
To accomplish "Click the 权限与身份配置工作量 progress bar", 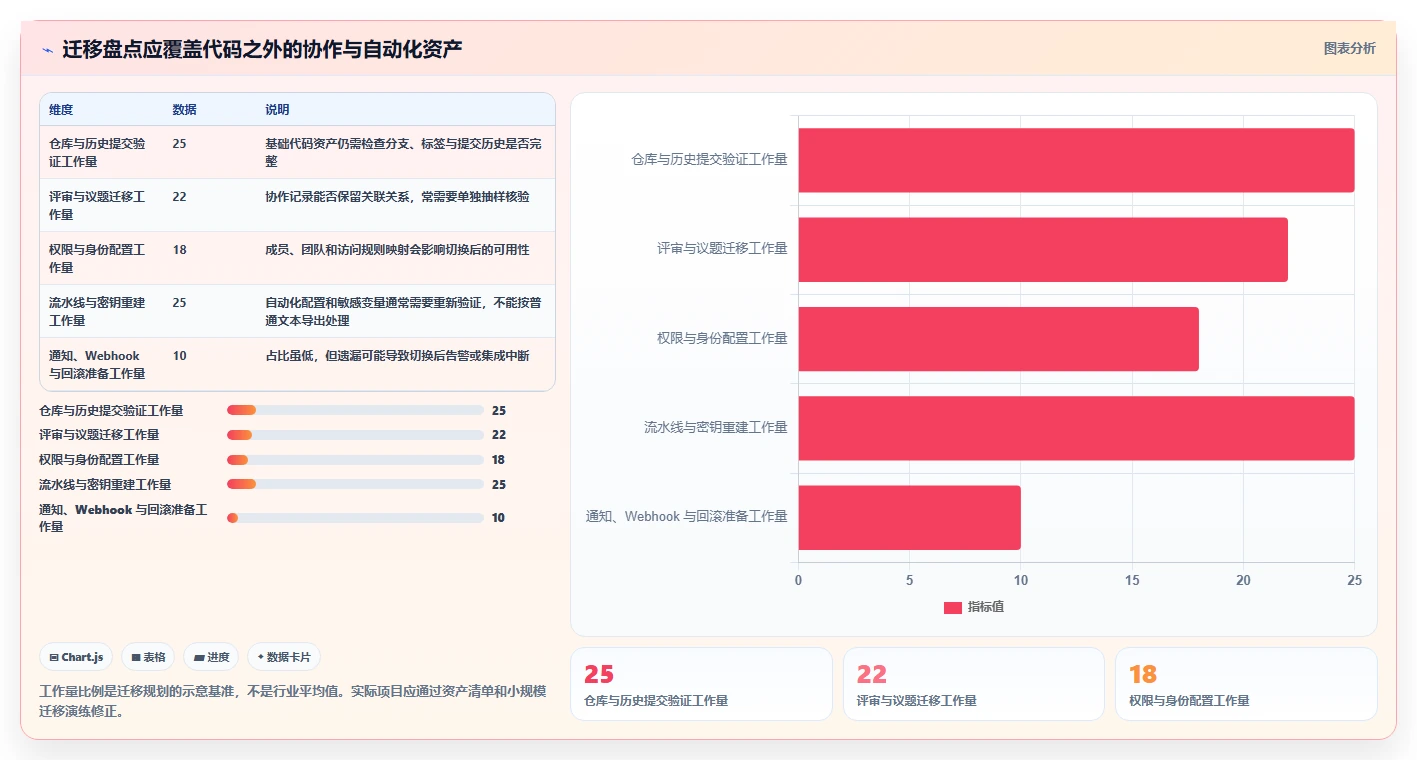I will [355, 460].
